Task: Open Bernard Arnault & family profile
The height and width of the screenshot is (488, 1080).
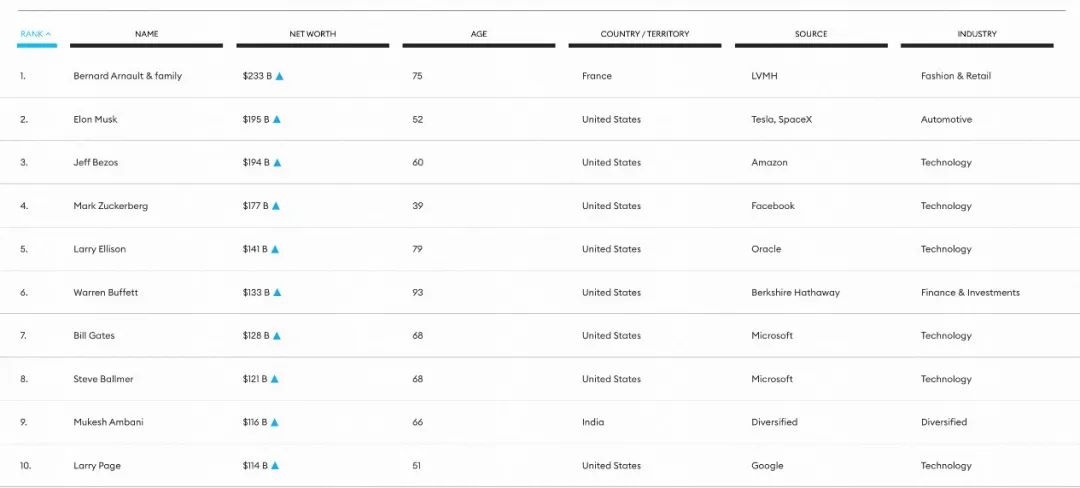Action: [x=127, y=76]
